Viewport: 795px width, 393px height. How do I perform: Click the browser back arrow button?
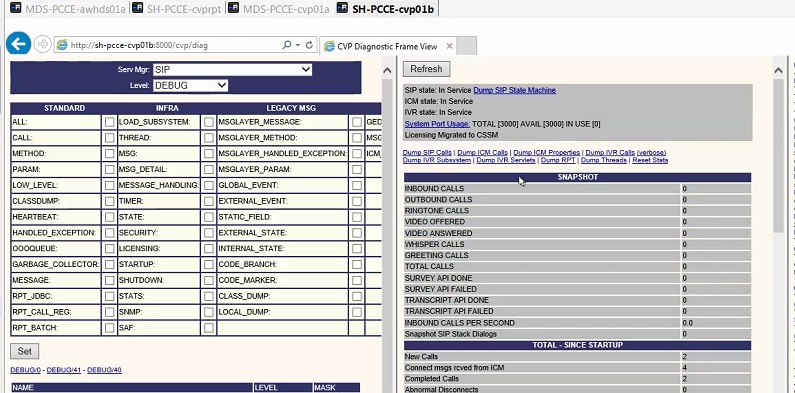19,45
